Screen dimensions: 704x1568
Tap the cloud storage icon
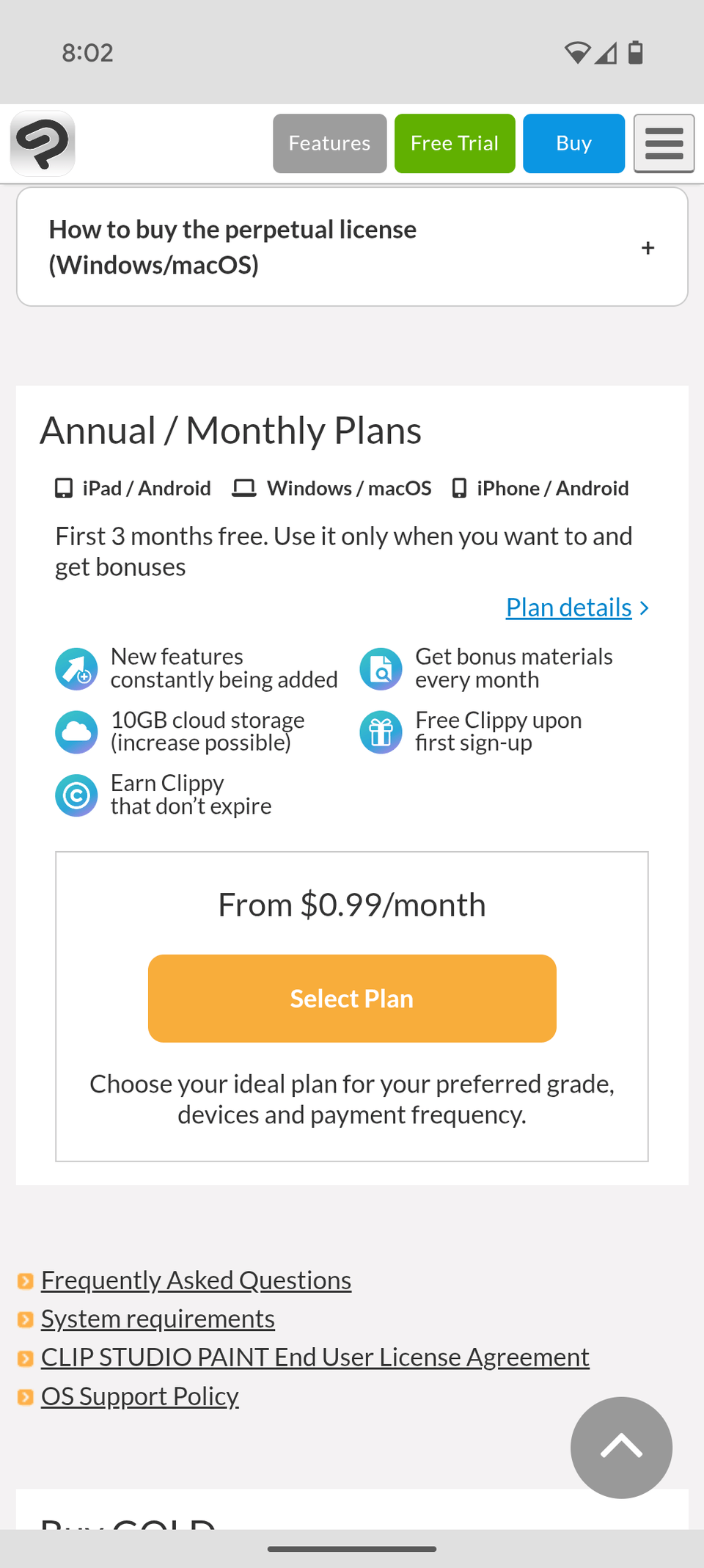pyautogui.click(x=76, y=732)
